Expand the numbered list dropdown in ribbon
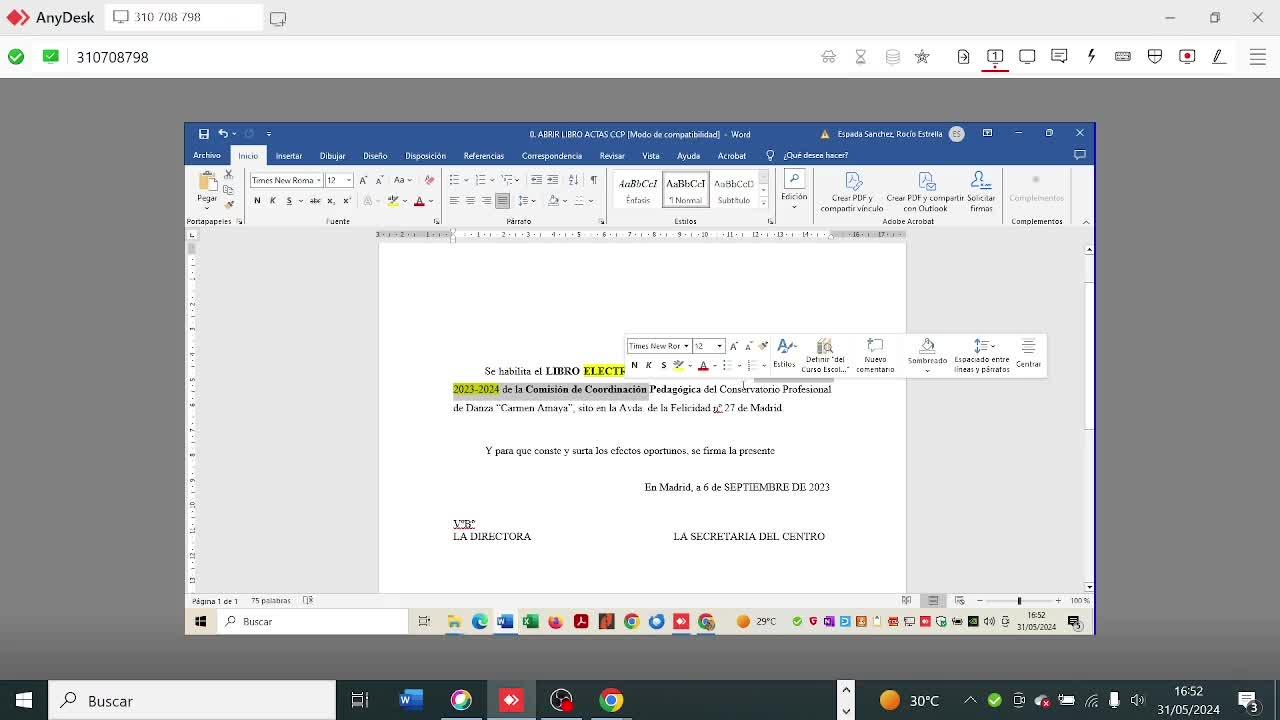This screenshot has height=720, width=1280. point(491,180)
